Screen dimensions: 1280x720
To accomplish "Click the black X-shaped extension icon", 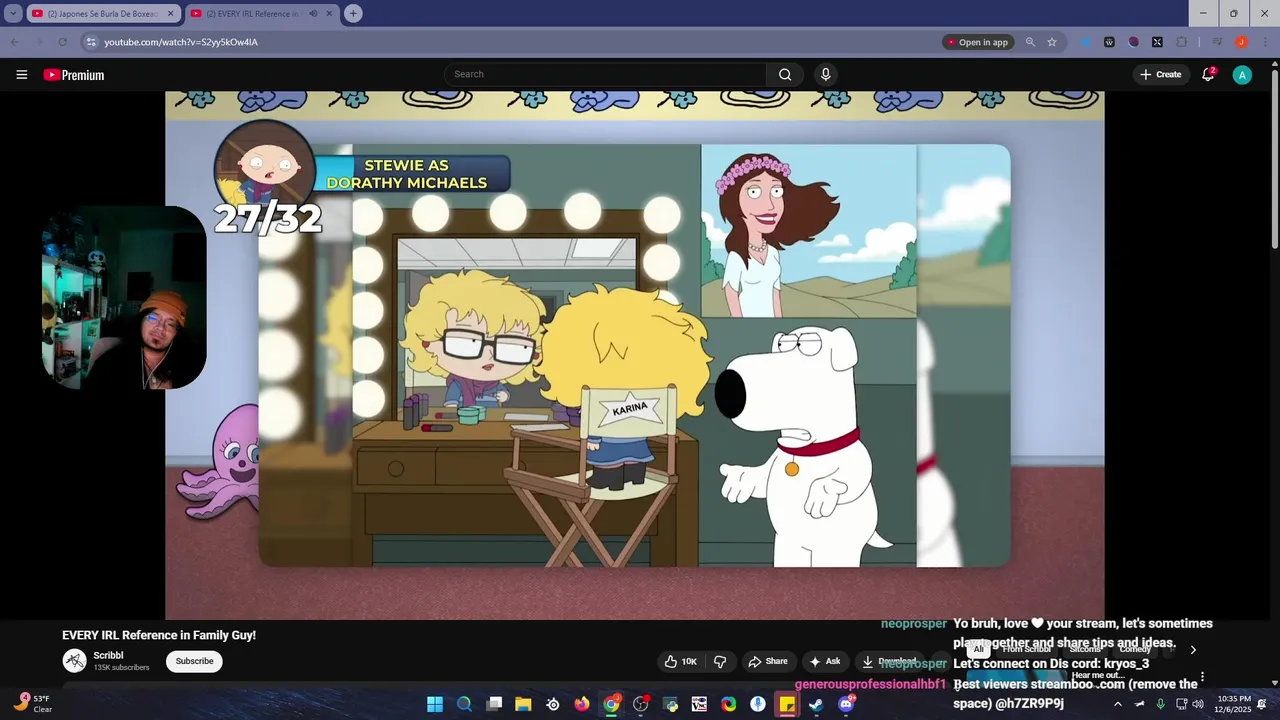I will coord(1157,42).
